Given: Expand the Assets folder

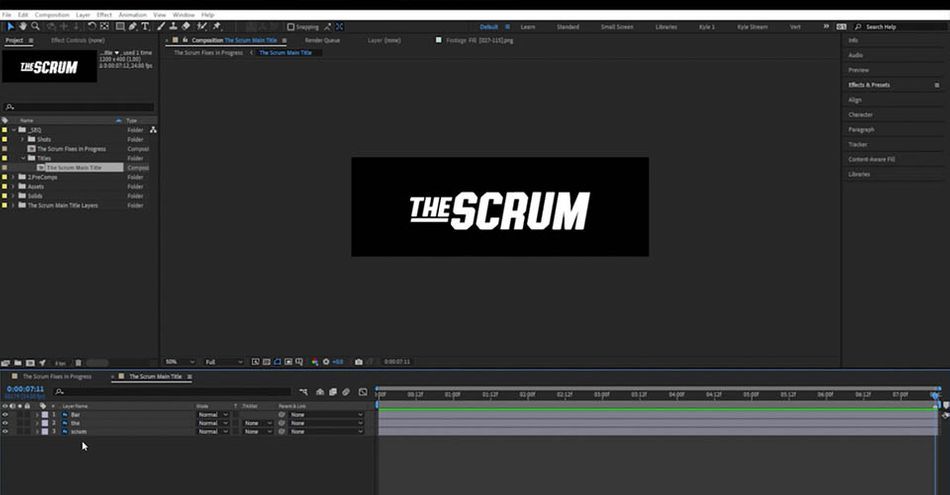Looking at the screenshot, I should click(13, 187).
